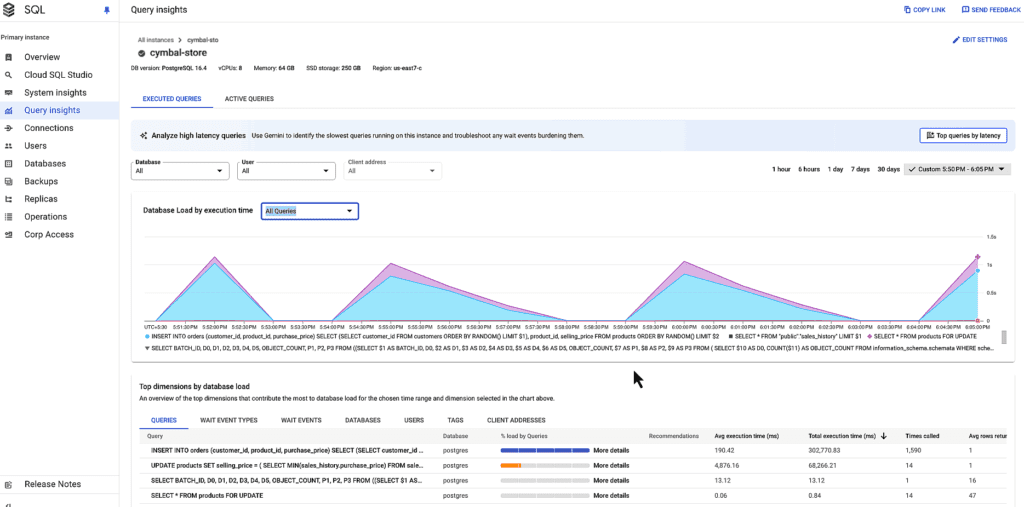Viewport: 1024px width, 507px height.
Task: Click the SQL product logo icon
Action: 8,10
